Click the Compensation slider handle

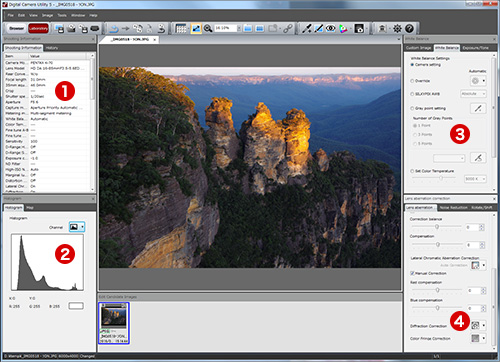coord(438,245)
